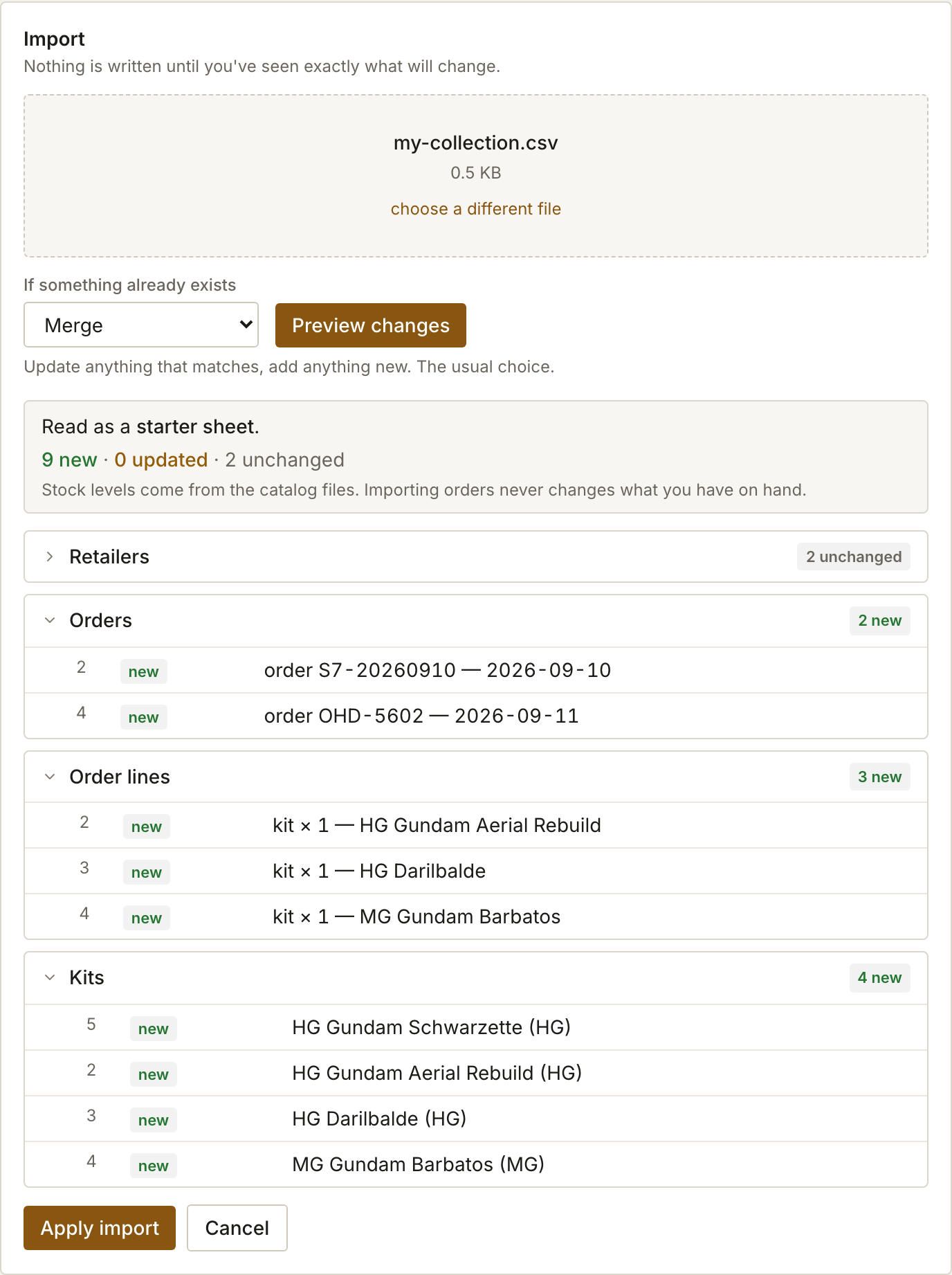Select order line kit × 1 — HG Darilbalde
The image size is (952, 1275).
[x=476, y=871]
